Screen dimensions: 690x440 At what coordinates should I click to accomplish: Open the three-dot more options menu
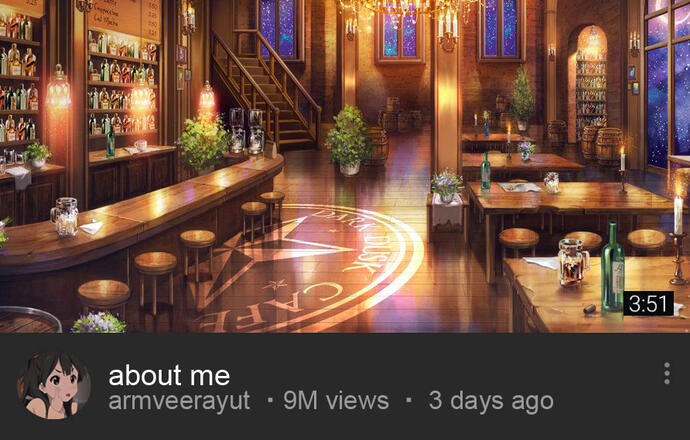coord(667,374)
